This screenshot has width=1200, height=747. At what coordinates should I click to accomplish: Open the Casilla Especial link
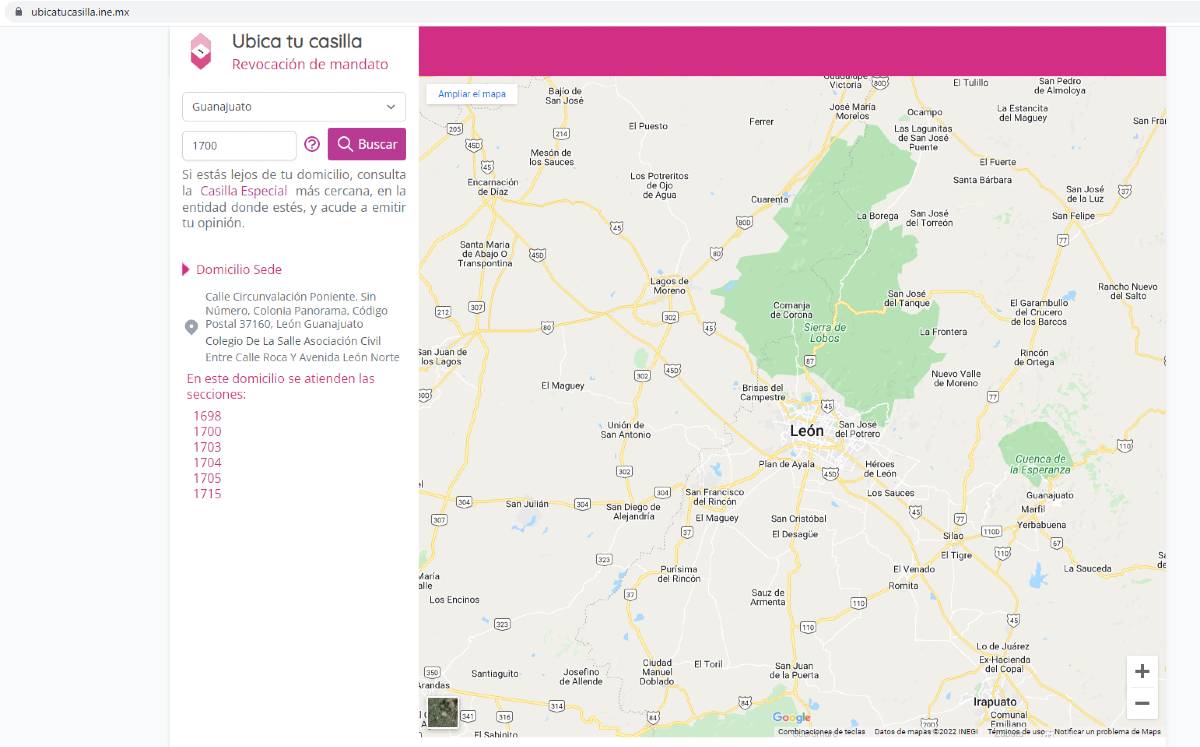click(x=243, y=191)
